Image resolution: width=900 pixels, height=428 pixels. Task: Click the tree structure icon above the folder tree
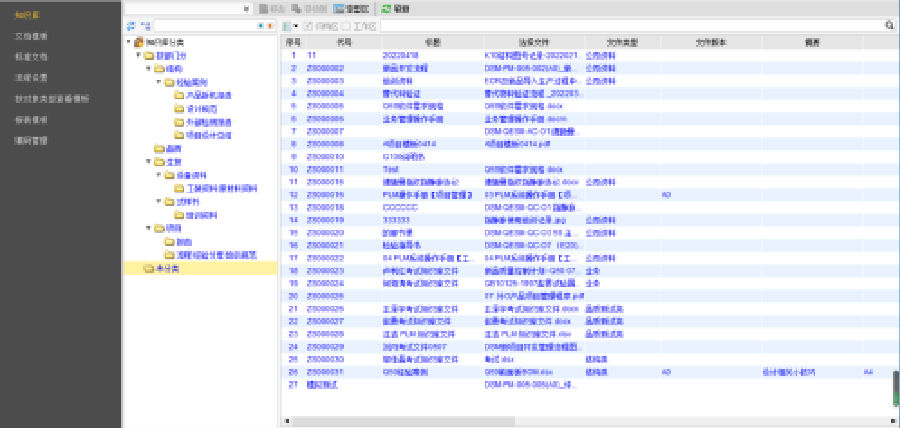[145, 24]
